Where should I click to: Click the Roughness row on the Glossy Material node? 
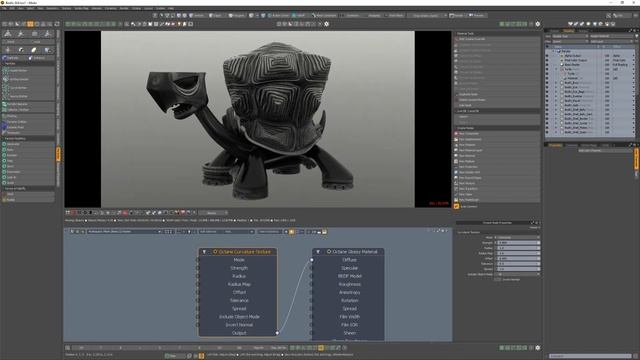point(349,284)
